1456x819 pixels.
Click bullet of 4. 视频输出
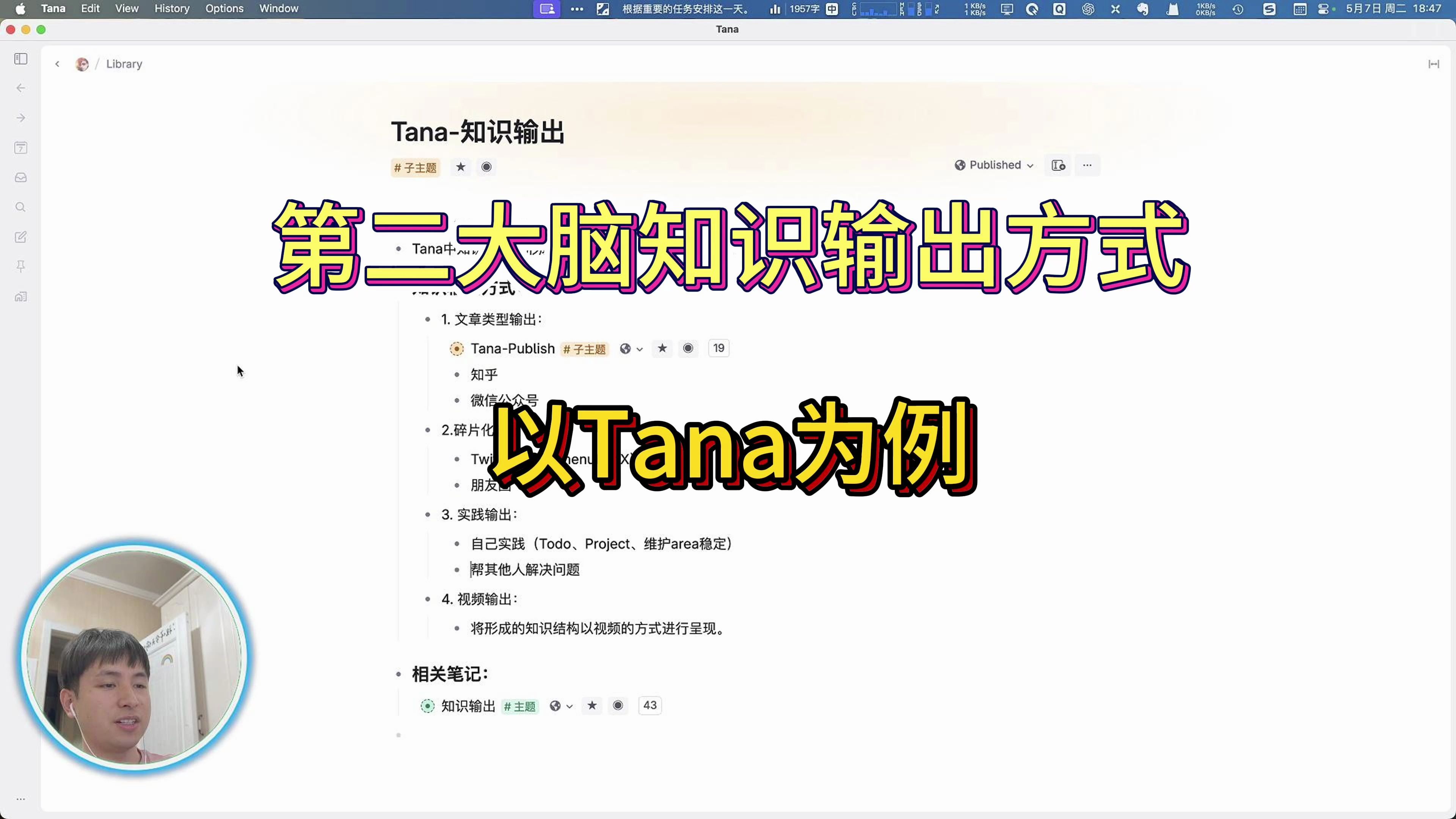click(x=428, y=599)
